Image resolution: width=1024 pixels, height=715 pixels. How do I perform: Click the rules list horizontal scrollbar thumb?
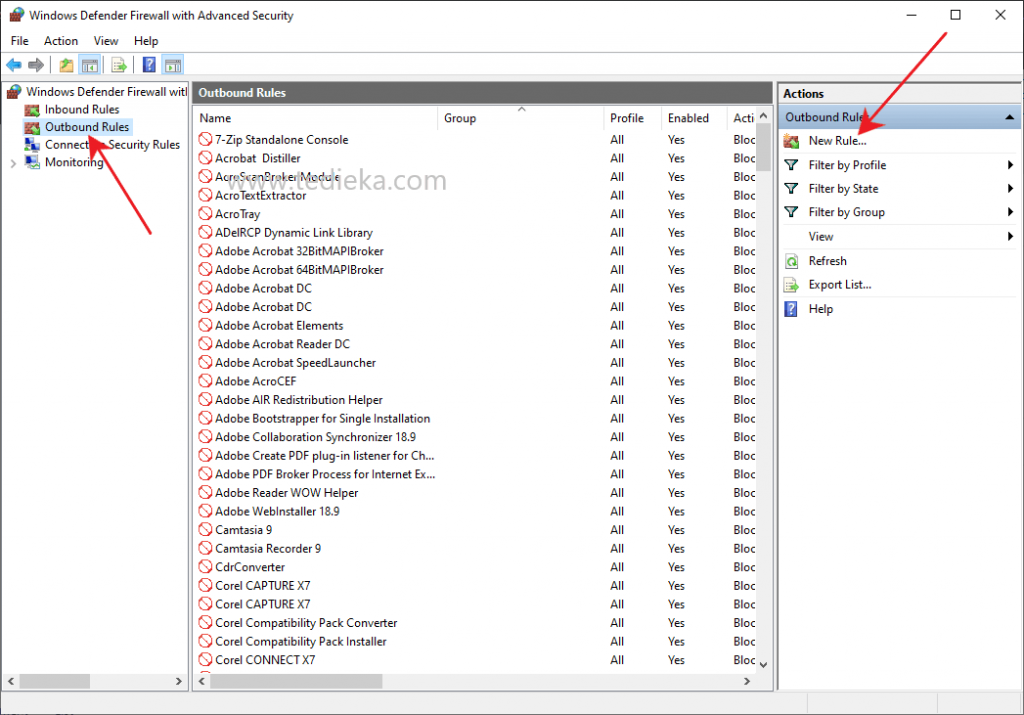(x=296, y=681)
